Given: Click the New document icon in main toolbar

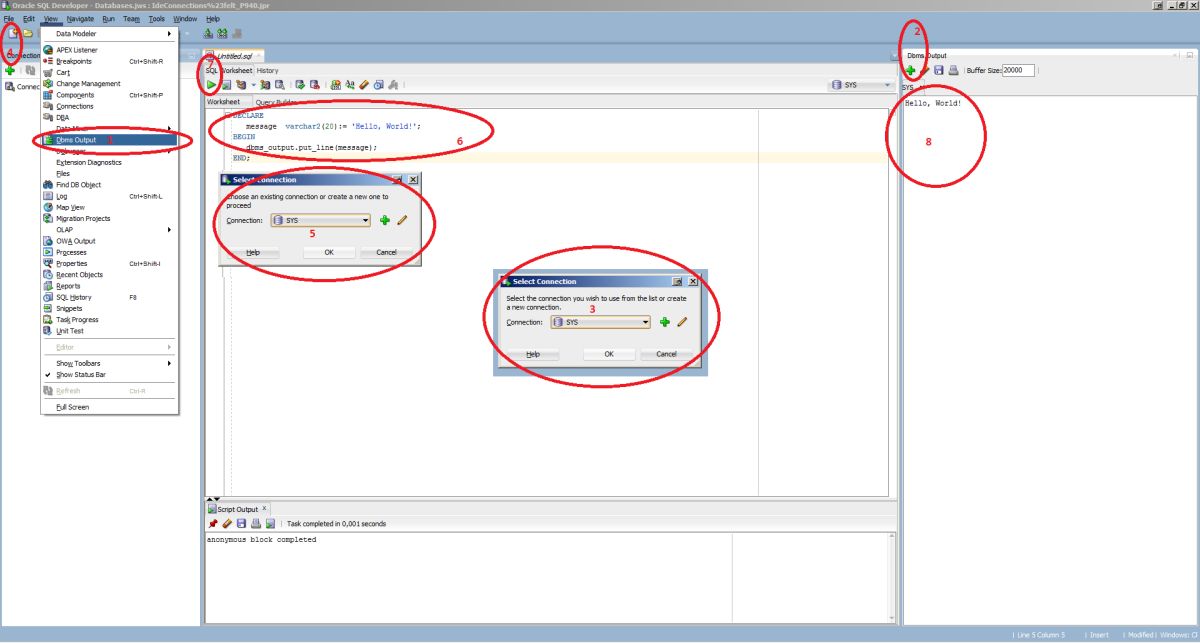Looking at the screenshot, I should 14,33.
